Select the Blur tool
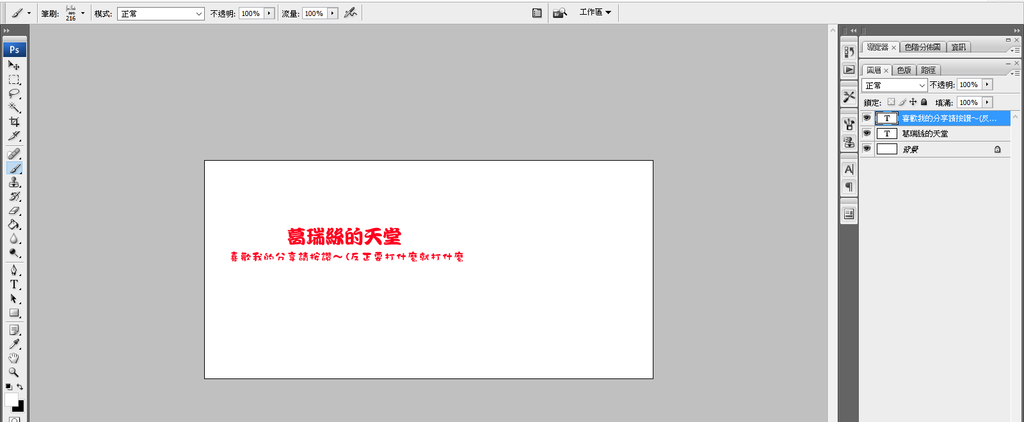The image size is (1024, 422). point(14,239)
